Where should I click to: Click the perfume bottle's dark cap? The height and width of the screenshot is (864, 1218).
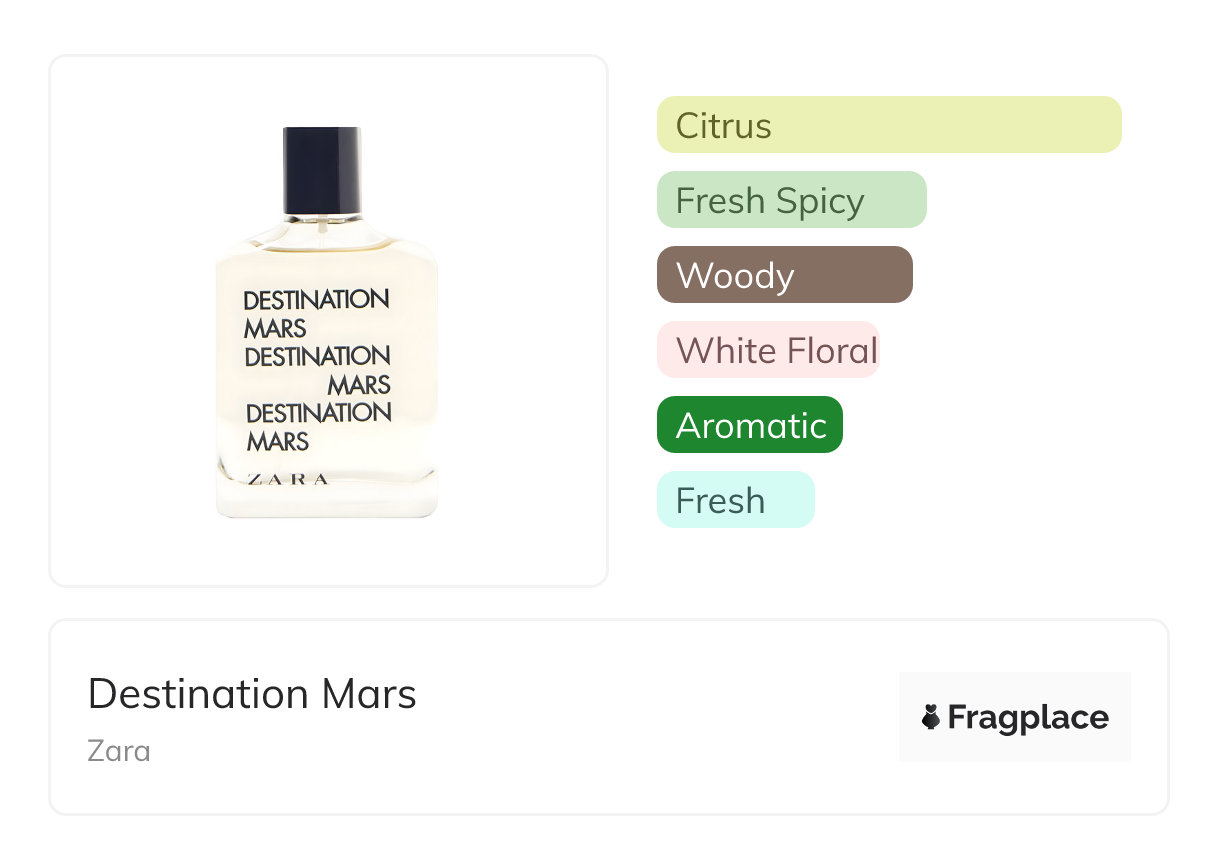click(x=322, y=168)
